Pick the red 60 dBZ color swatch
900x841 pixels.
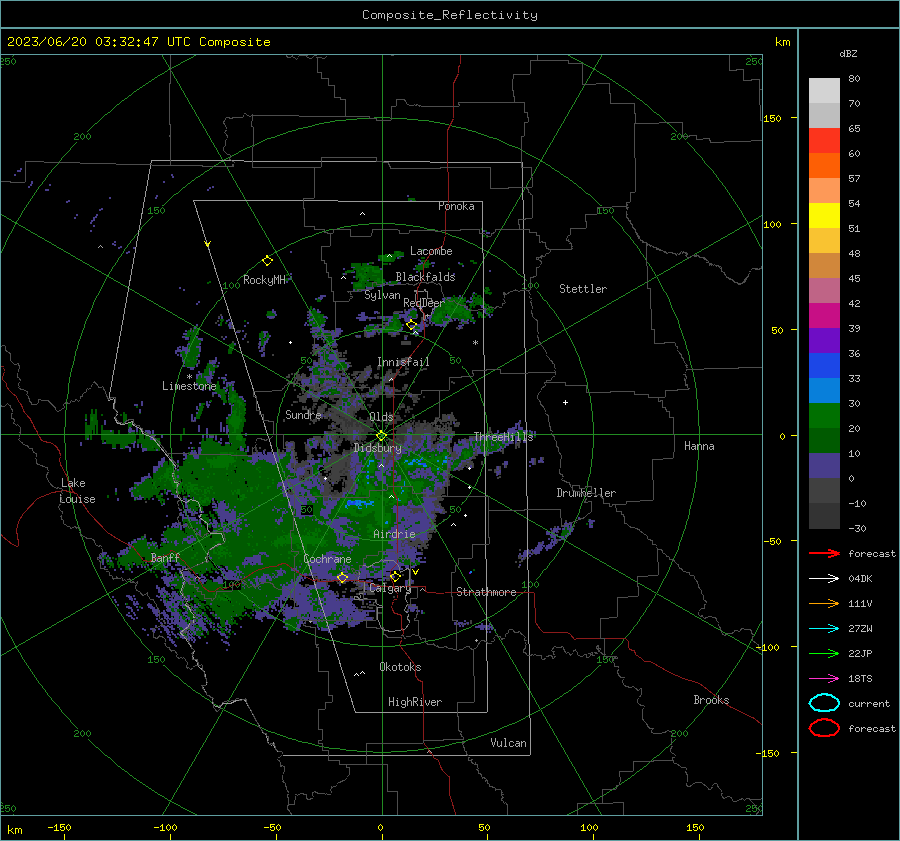click(x=824, y=141)
